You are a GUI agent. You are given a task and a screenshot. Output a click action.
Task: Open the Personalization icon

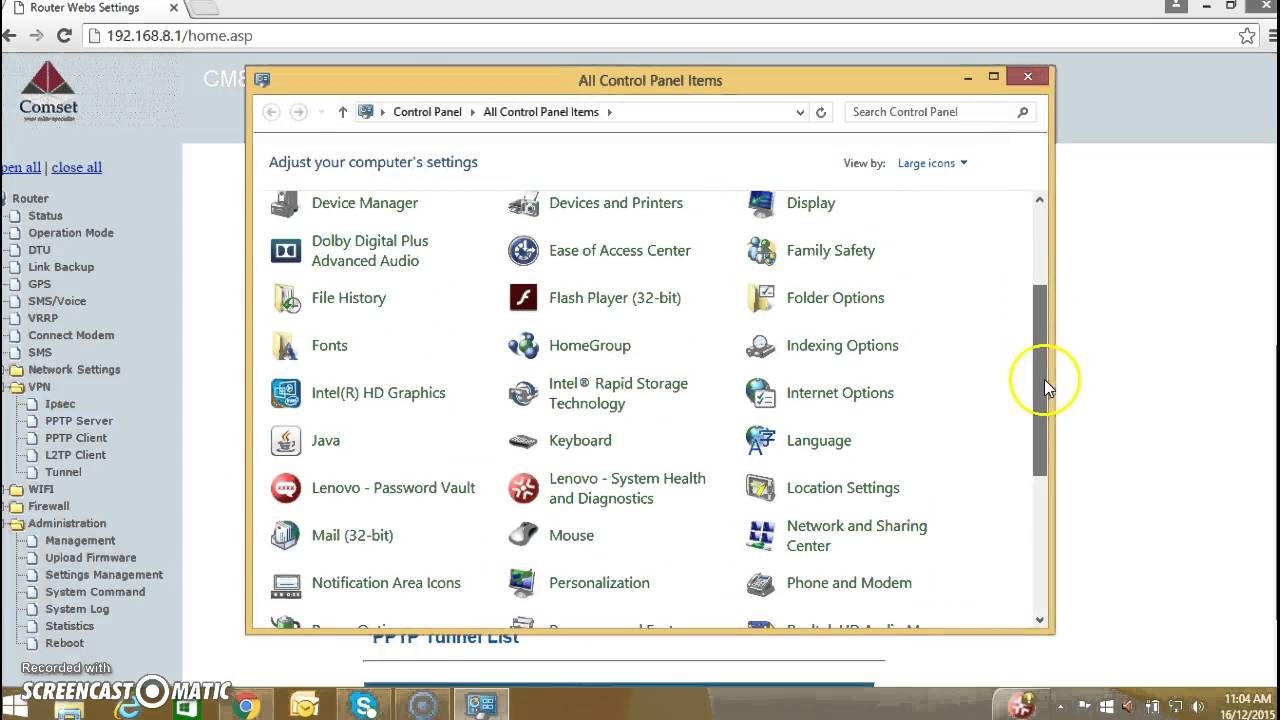pos(523,583)
